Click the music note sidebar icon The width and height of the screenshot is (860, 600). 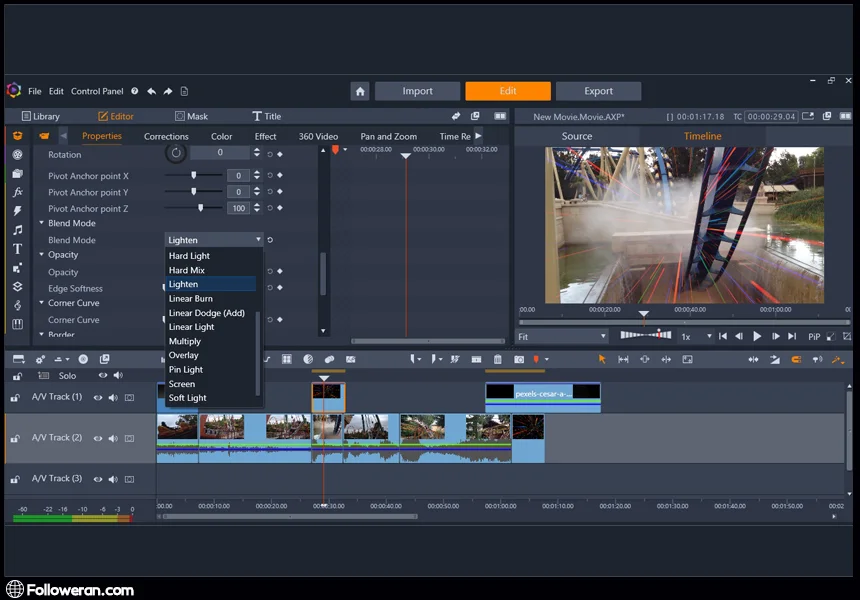(x=17, y=230)
